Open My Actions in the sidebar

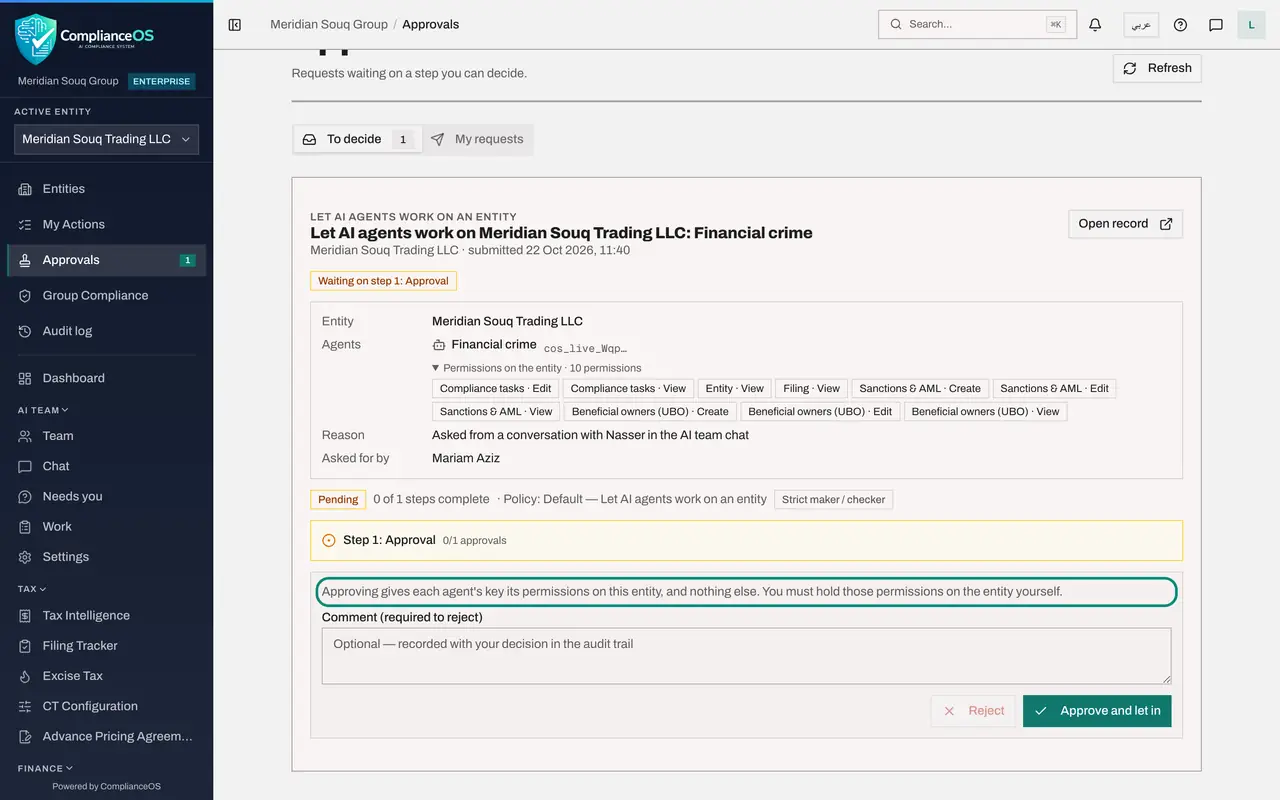click(x=106, y=224)
